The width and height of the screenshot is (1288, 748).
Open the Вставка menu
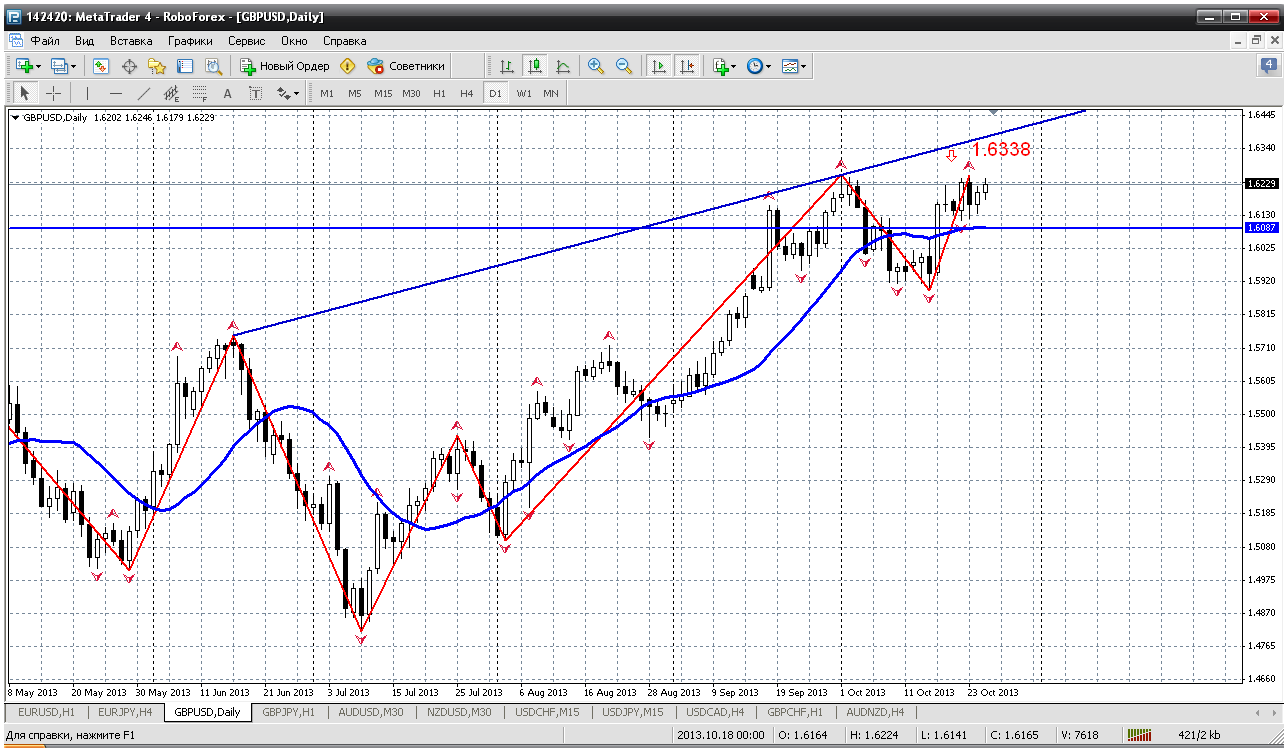point(131,41)
